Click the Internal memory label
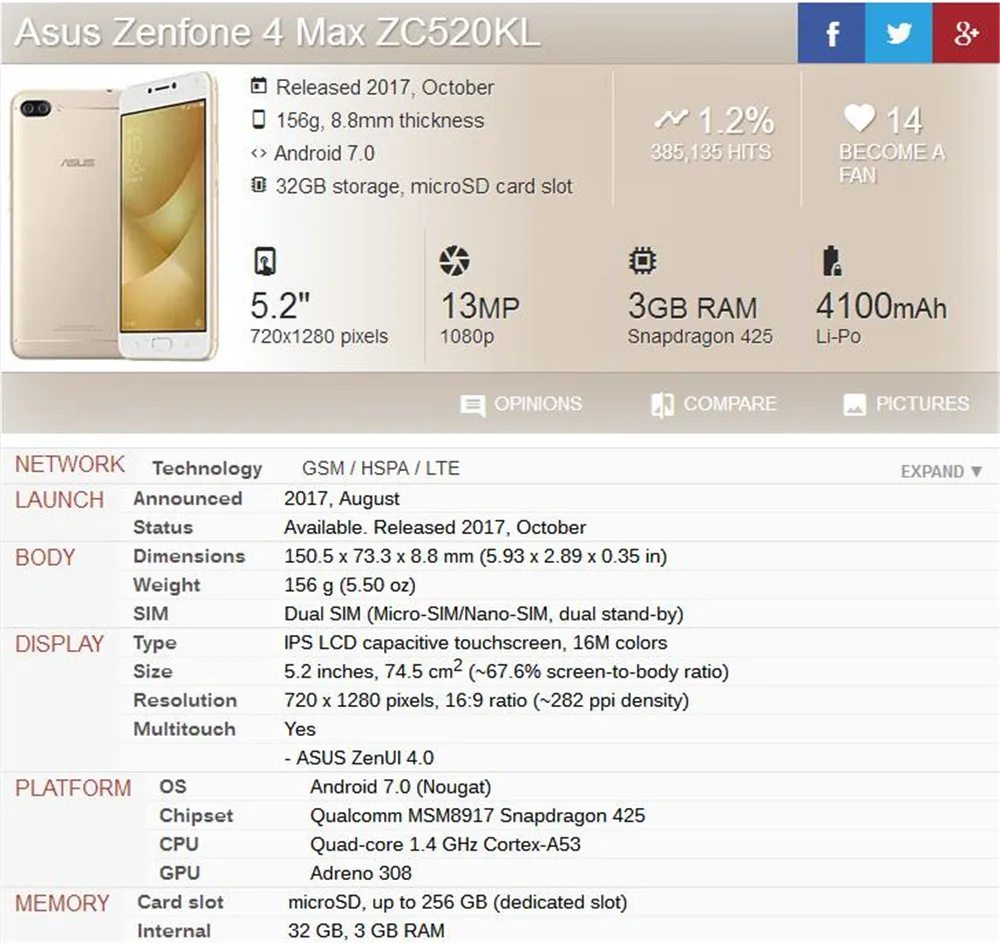This screenshot has width=1000, height=943. coord(173,931)
